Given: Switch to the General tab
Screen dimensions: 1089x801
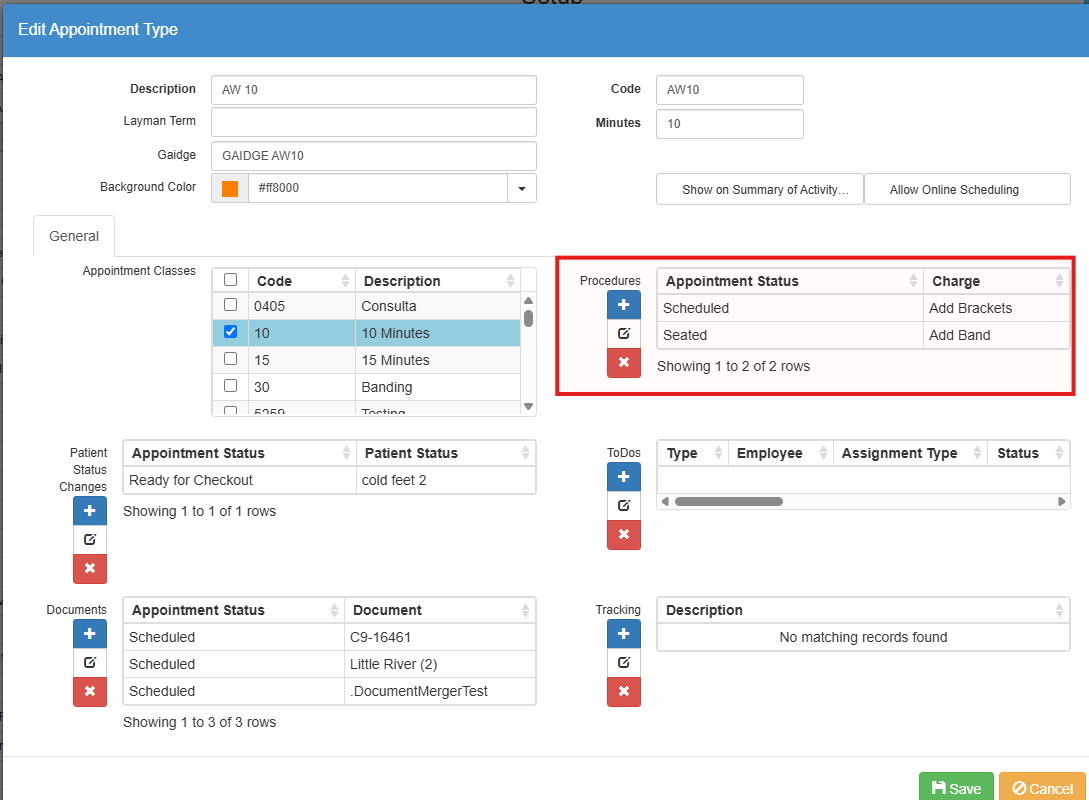Looking at the screenshot, I should tap(74, 236).
